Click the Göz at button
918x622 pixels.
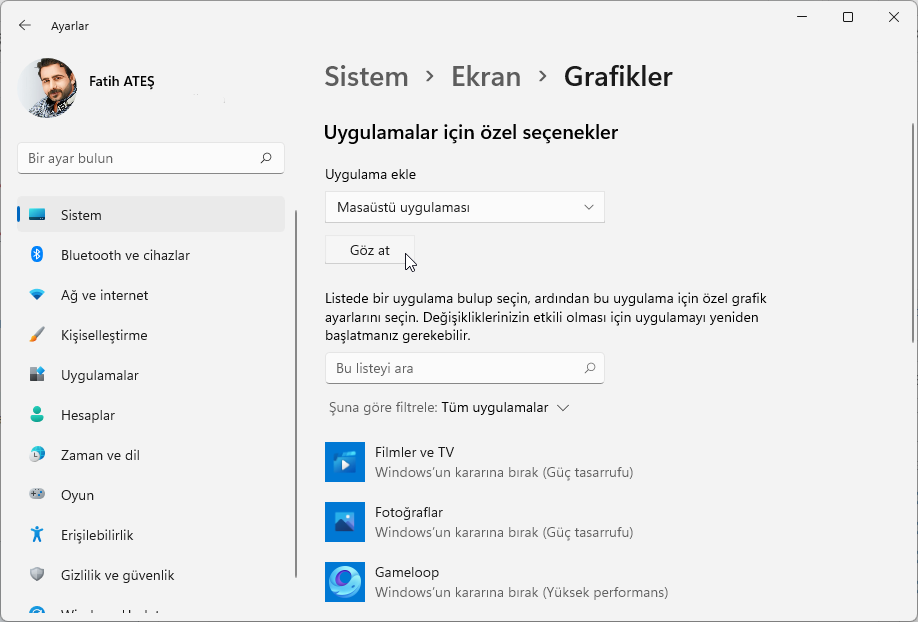coord(369,250)
